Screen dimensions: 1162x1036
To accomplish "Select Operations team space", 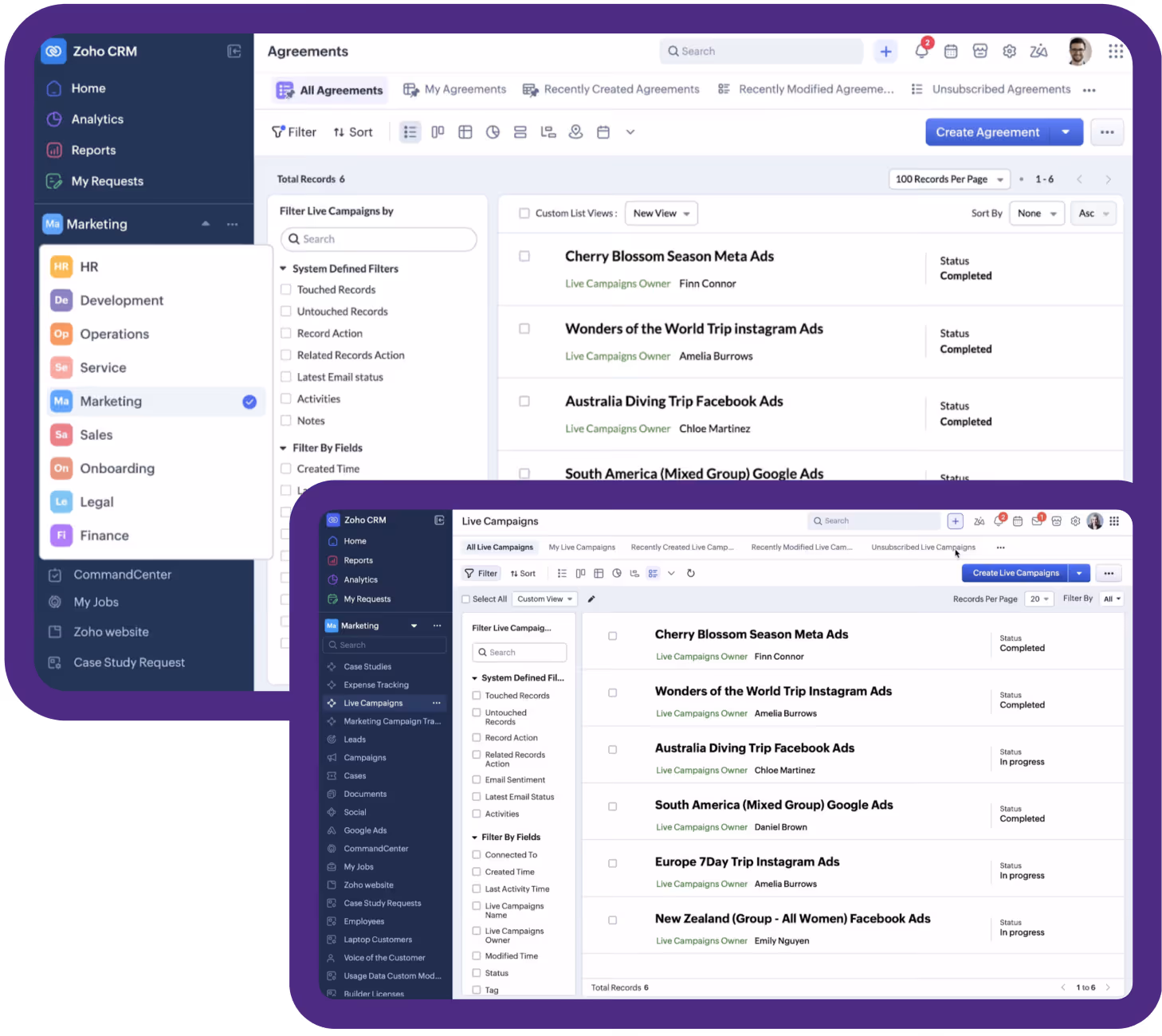I will coord(156,334).
